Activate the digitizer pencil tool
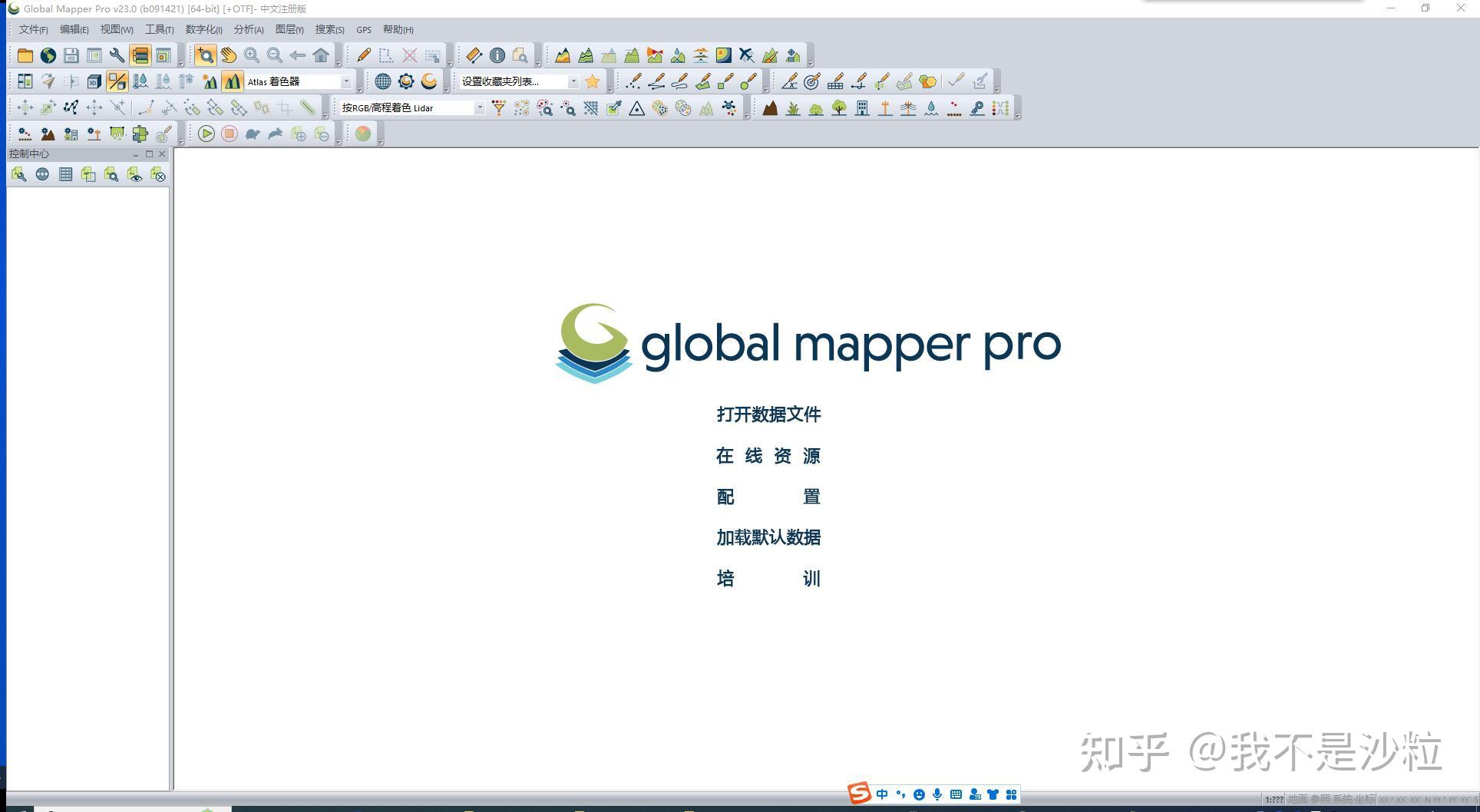The width and height of the screenshot is (1480, 812). (363, 55)
